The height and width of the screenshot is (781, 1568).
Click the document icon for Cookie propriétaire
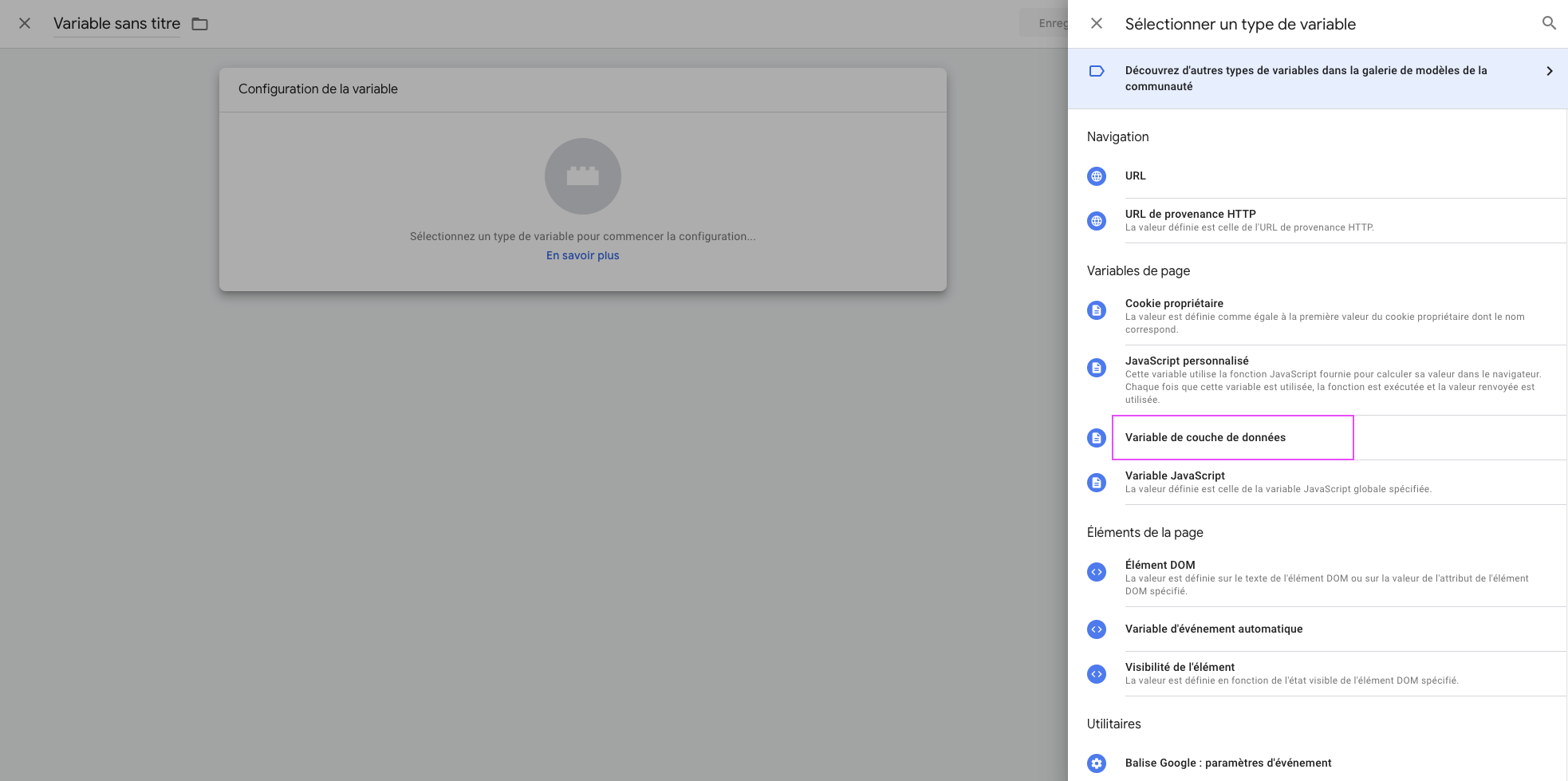pos(1097,310)
